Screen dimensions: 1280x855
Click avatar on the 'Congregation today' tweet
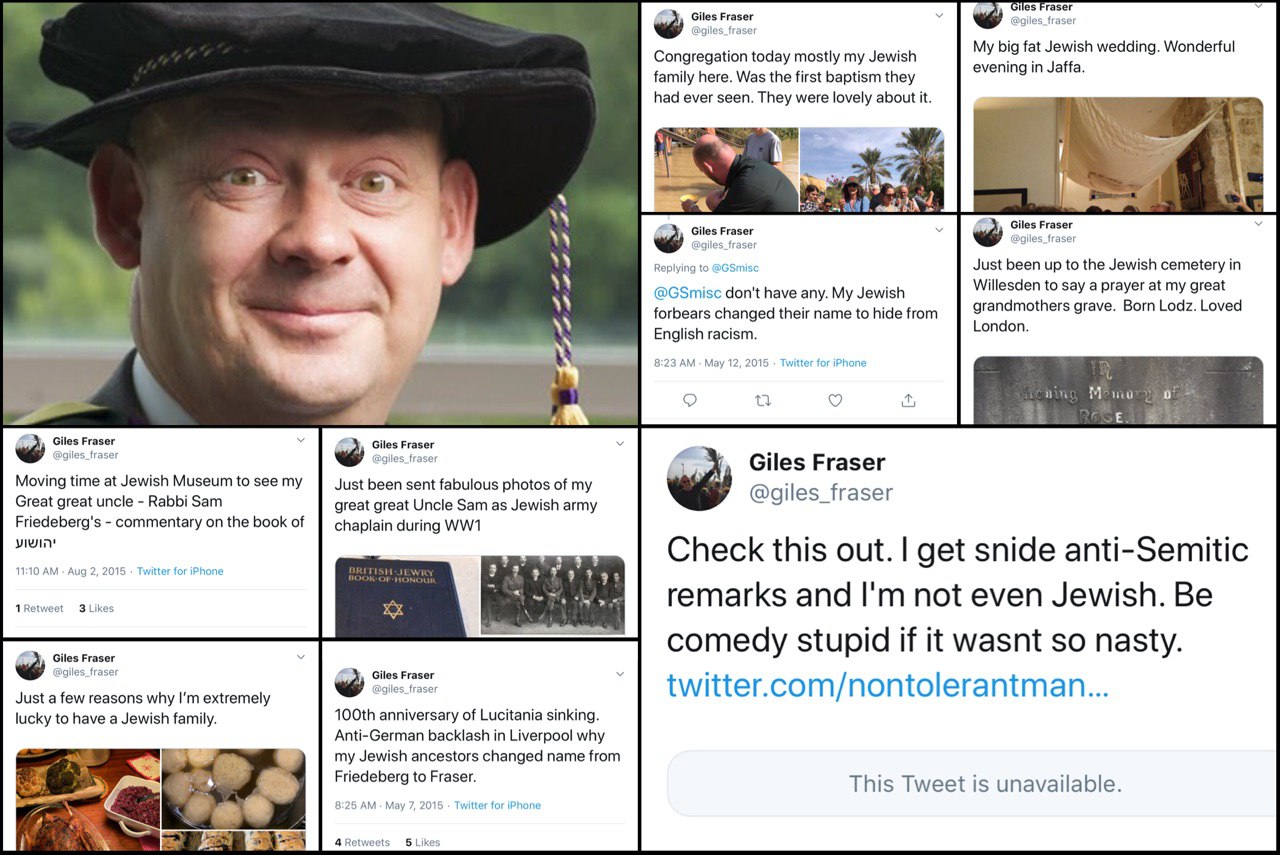click(x=668, y=23)
